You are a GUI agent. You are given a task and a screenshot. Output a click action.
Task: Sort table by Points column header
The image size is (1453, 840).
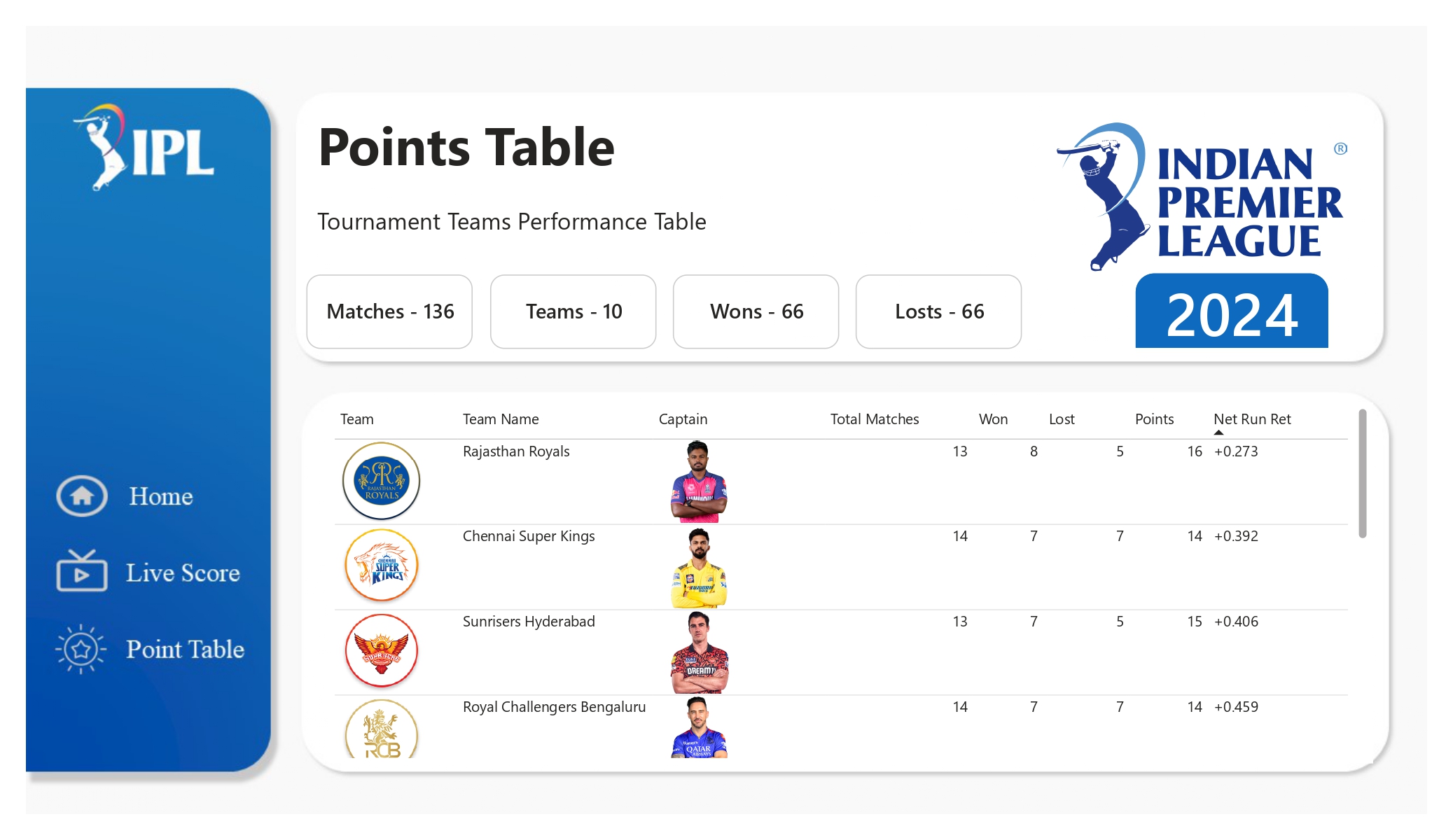pyautogui.click(x=1154, y=419)
